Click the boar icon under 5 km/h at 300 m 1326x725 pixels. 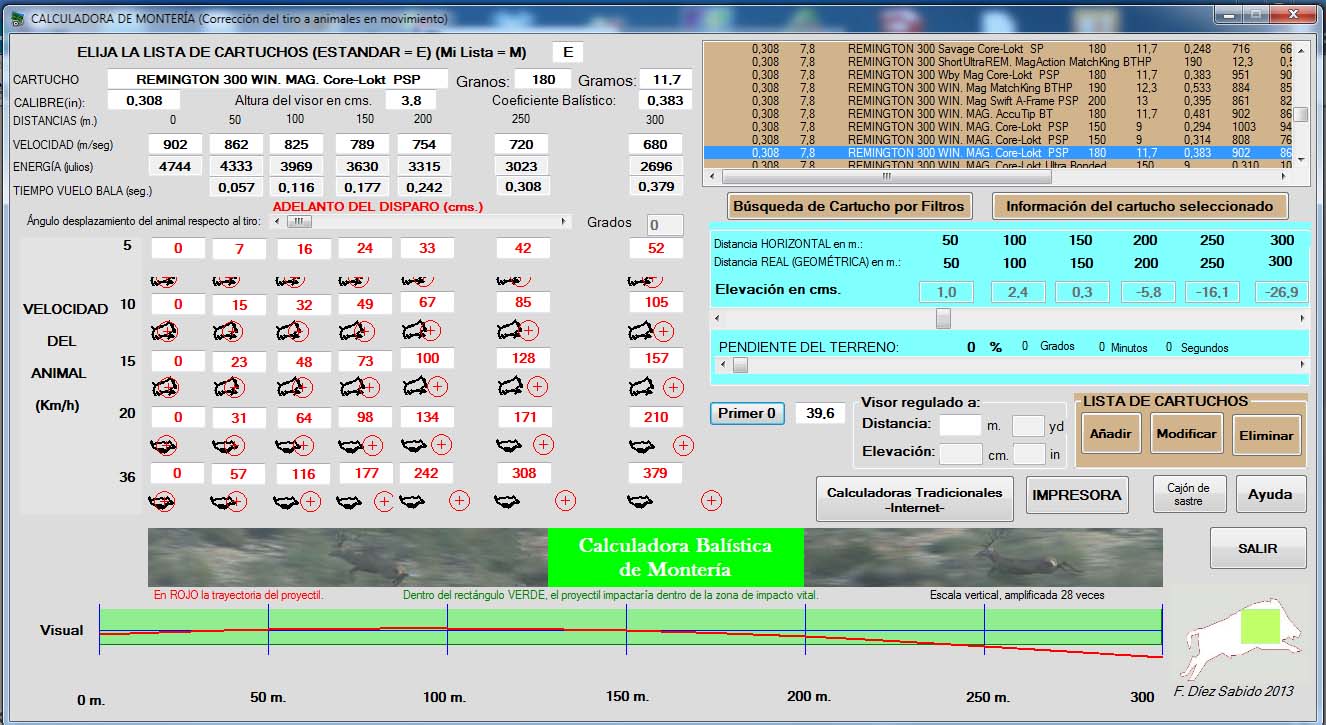645,281
